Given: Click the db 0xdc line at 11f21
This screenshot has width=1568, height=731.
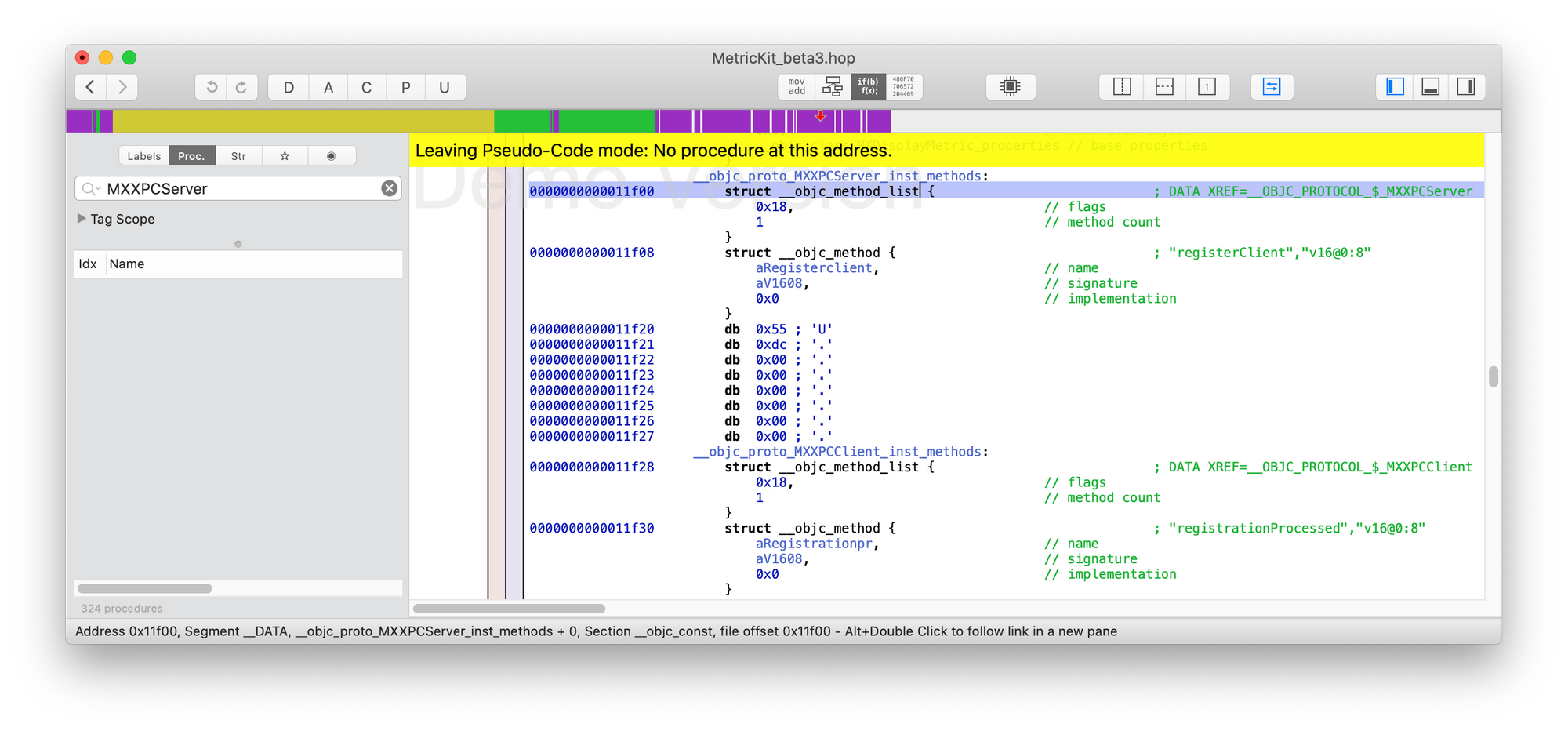Looking at the screenshot, I should (x=778, y=345).
